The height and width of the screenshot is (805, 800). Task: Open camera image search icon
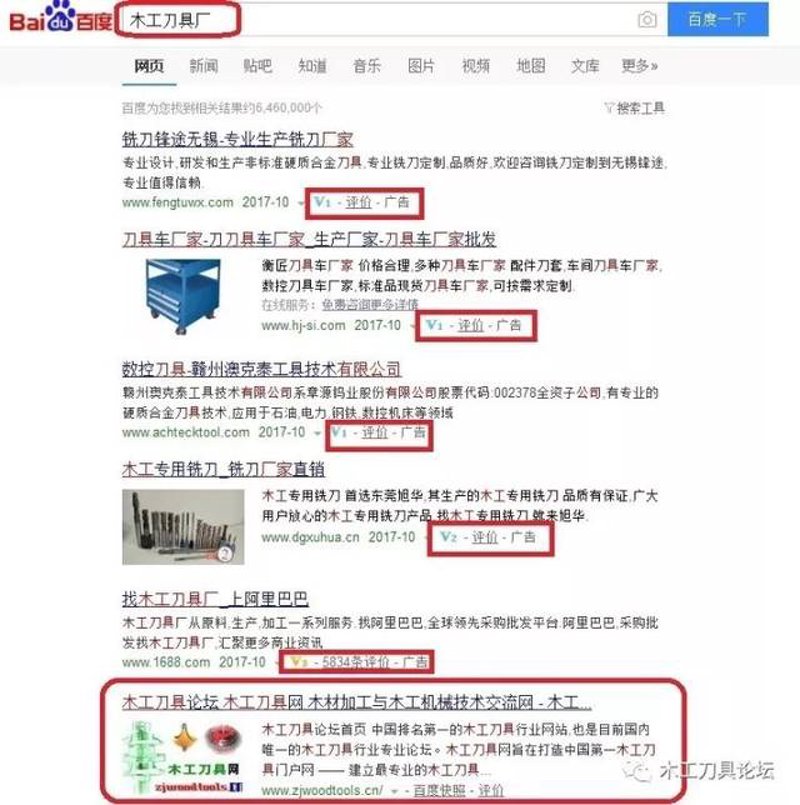[647, 20]
